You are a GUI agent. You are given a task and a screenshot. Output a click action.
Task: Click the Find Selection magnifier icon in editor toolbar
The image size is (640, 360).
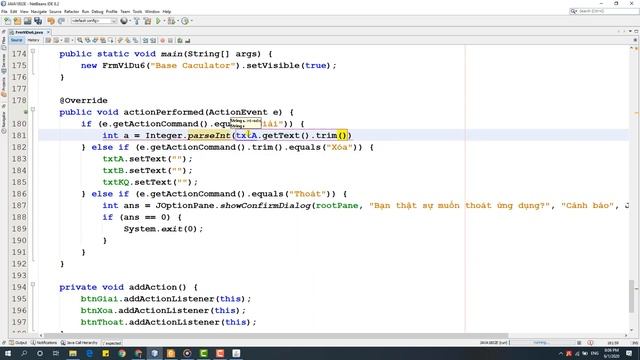point(80,40)
